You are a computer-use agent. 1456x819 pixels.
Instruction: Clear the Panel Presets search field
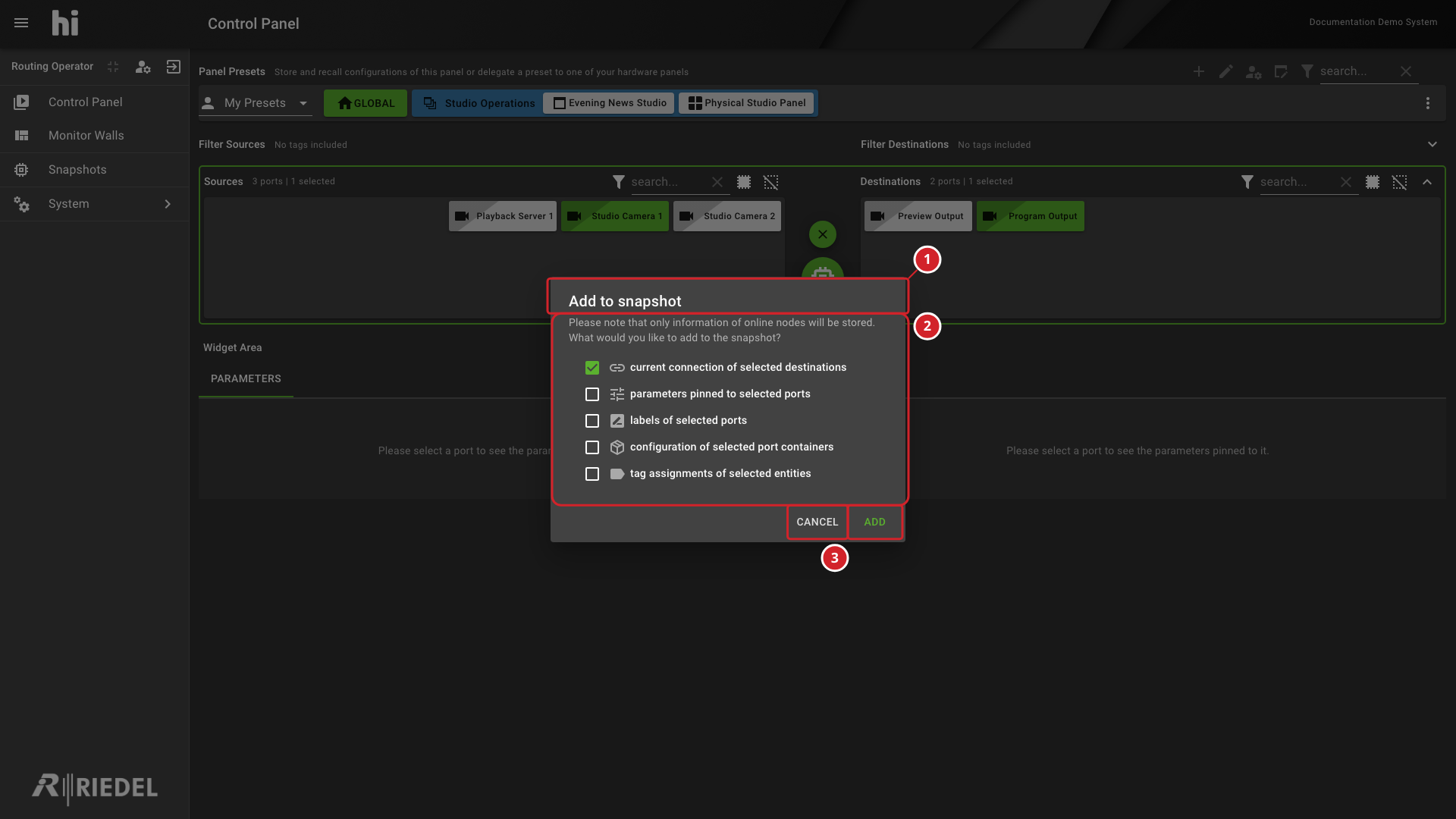1406,71
